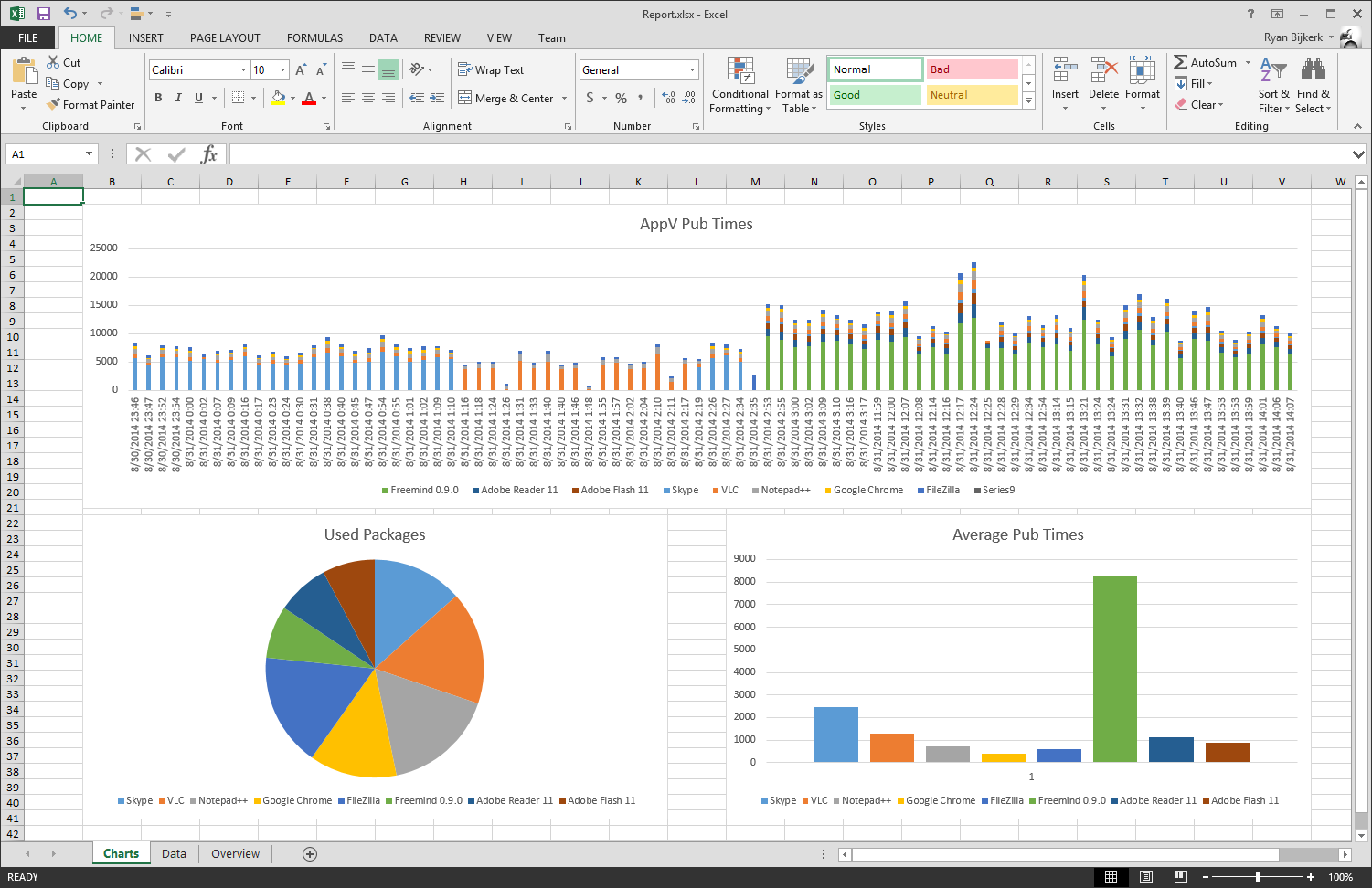Switch to Page Layout view in status bar
Viewport: 1372px width, 888px height.
click(1146, 877)
